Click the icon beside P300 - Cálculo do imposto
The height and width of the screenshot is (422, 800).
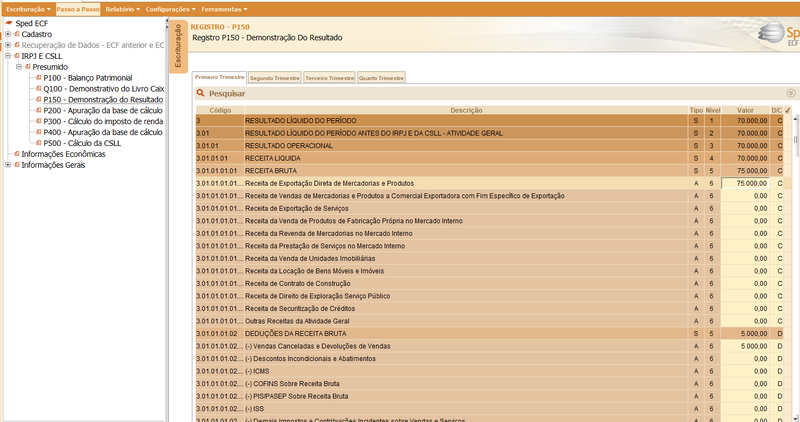[39, 121]
